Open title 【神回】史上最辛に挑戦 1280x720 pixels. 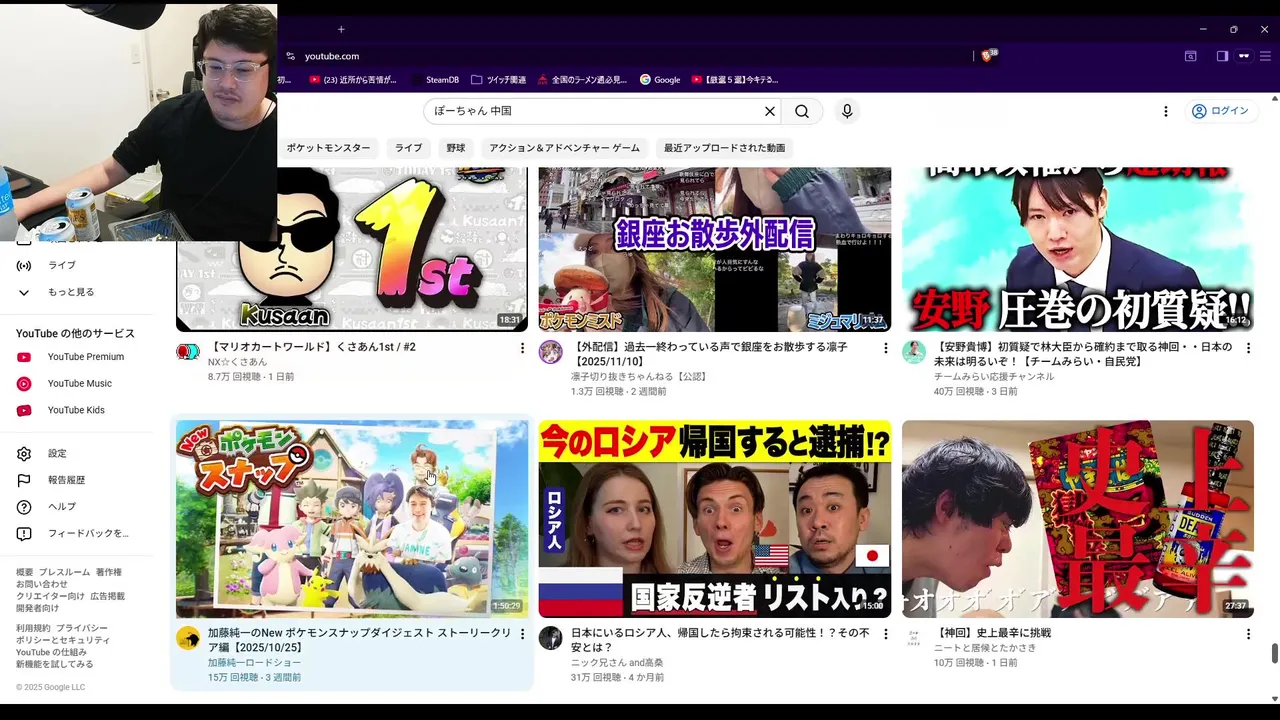click(x=993, y=633)
